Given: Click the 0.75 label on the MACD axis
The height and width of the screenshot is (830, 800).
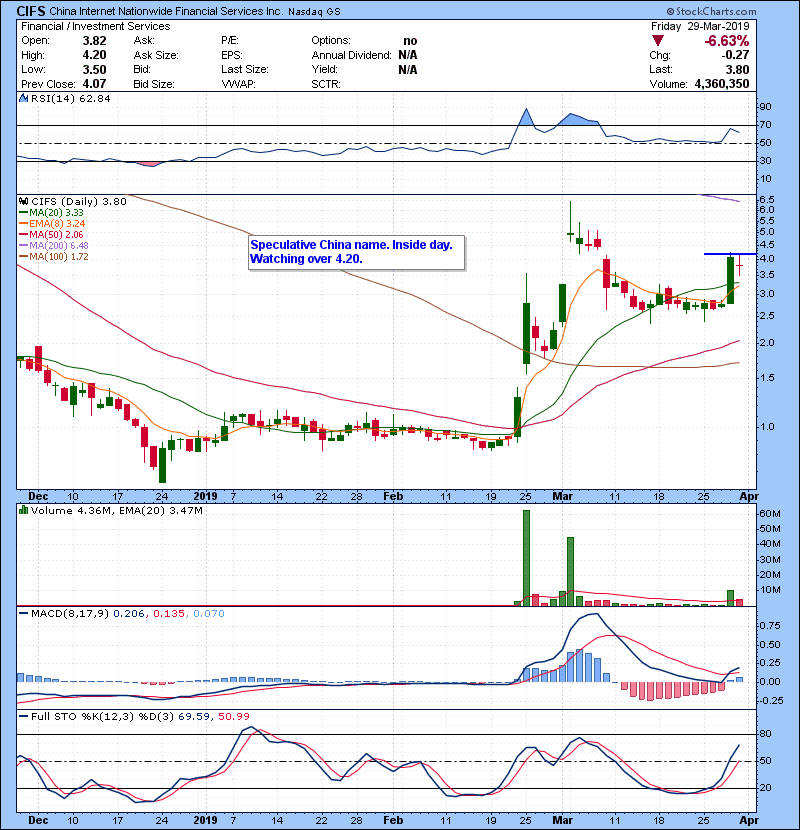Looking at the screenshot, I should (x=770, y=626).
